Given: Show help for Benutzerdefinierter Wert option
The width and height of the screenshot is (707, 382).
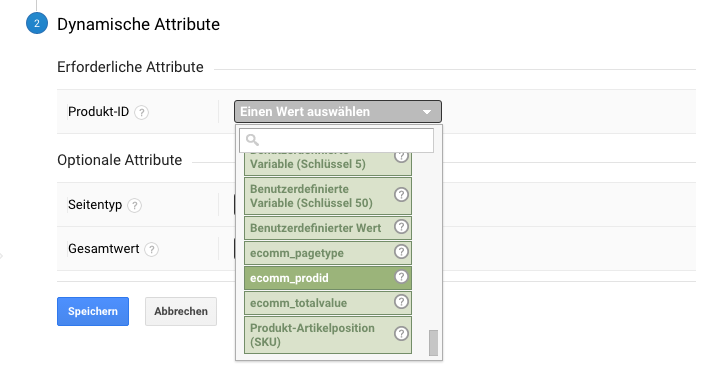Looking at the screenshot, I should pos(401,227).
